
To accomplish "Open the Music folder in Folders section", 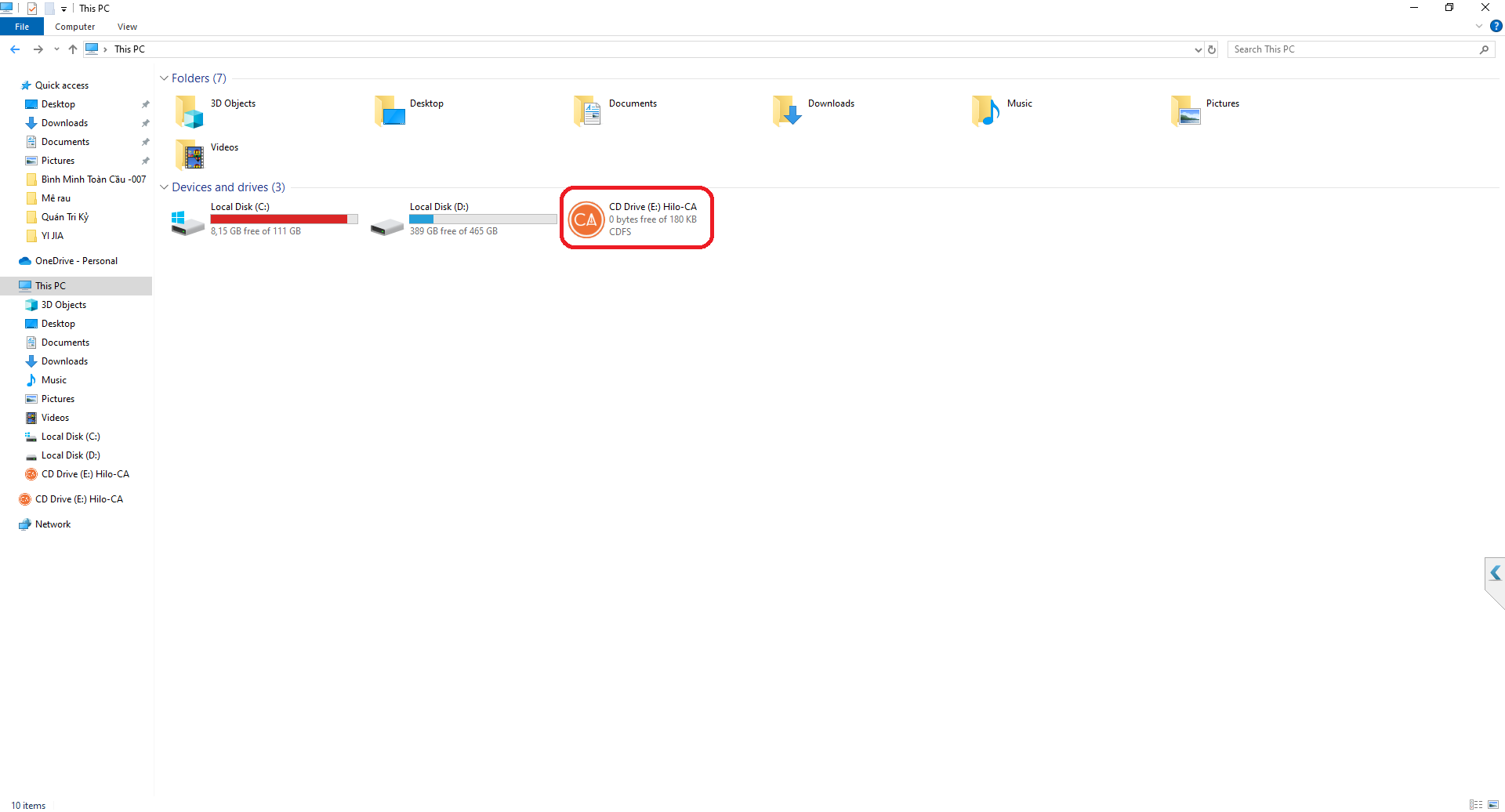I will [986, 111].
